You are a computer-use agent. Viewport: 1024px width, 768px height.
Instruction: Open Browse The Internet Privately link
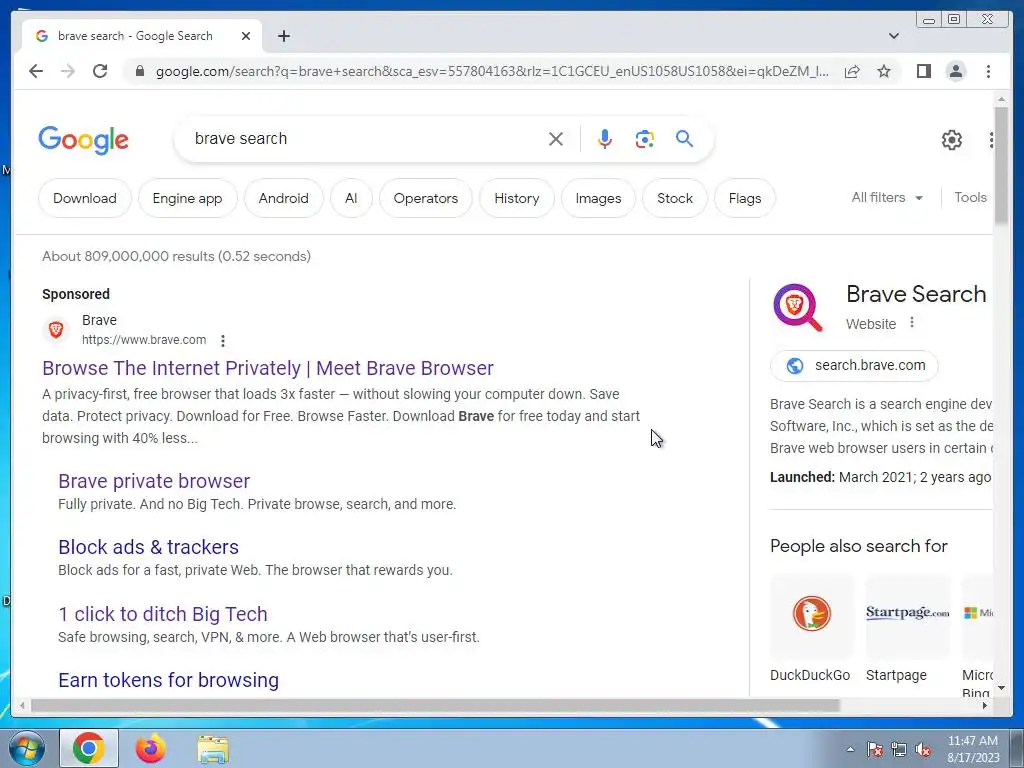(x=268, y=368)
